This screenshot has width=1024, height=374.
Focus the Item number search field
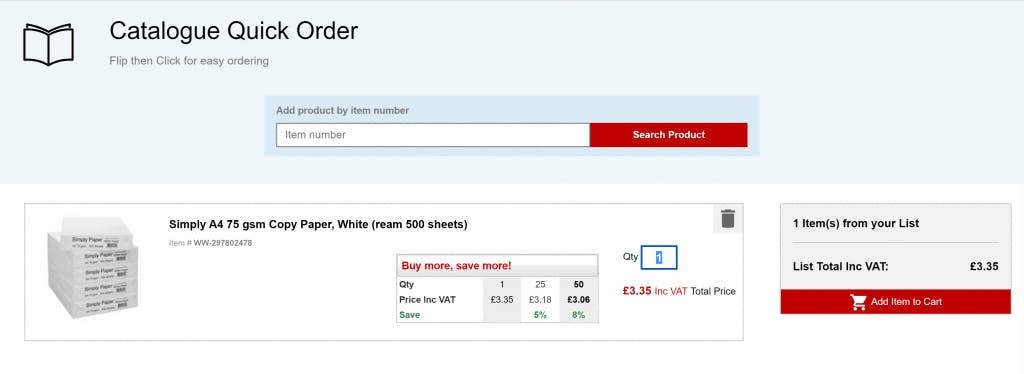tap(433, 134)
